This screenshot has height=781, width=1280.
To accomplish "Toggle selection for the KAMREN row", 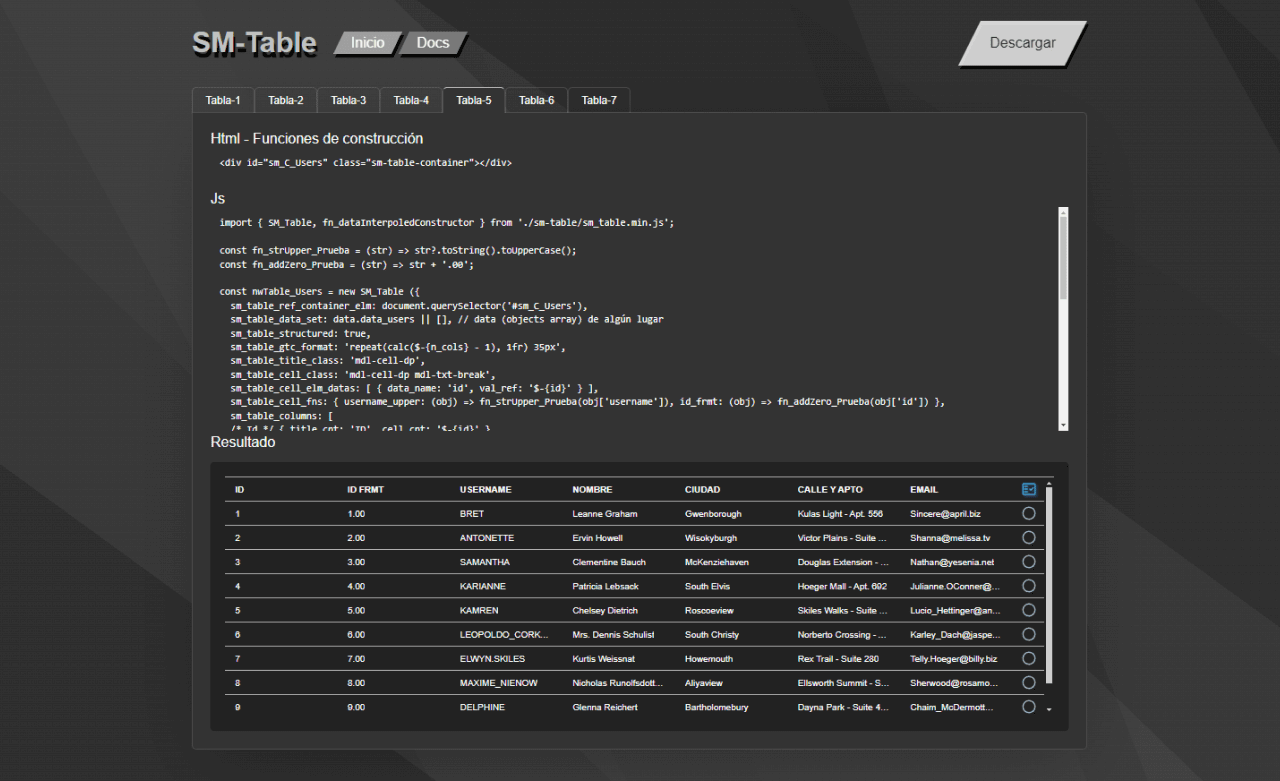I will [1028, 610].
